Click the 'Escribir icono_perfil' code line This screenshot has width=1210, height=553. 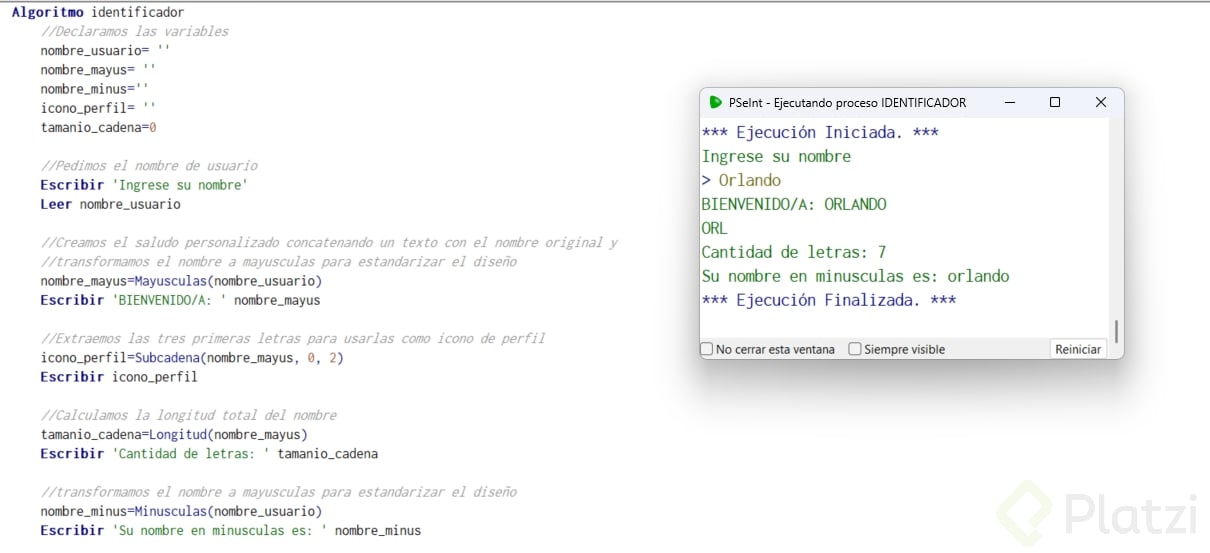point(119,377)
